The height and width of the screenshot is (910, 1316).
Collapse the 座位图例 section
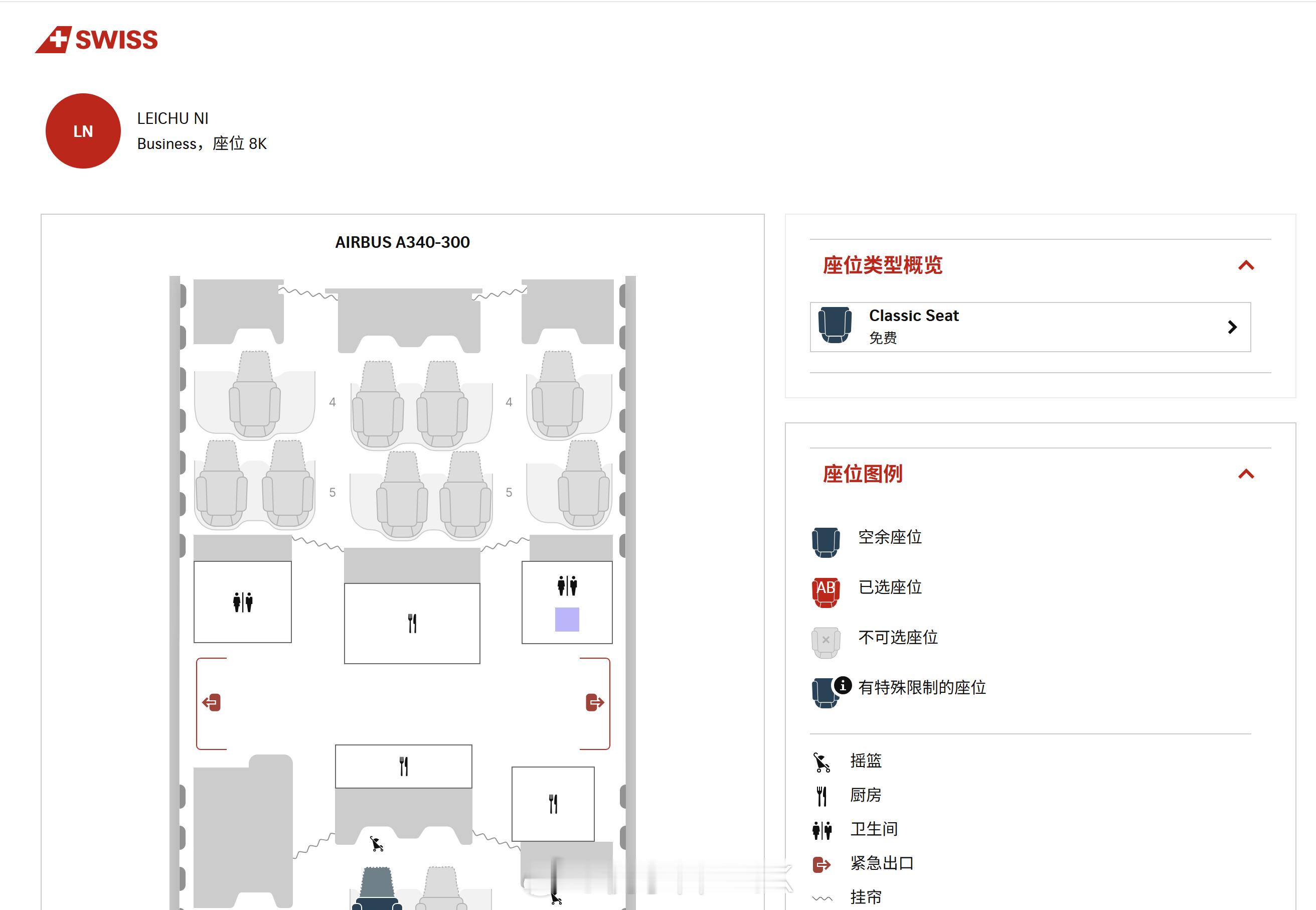pyautogui.click(x=1246, y=474)
